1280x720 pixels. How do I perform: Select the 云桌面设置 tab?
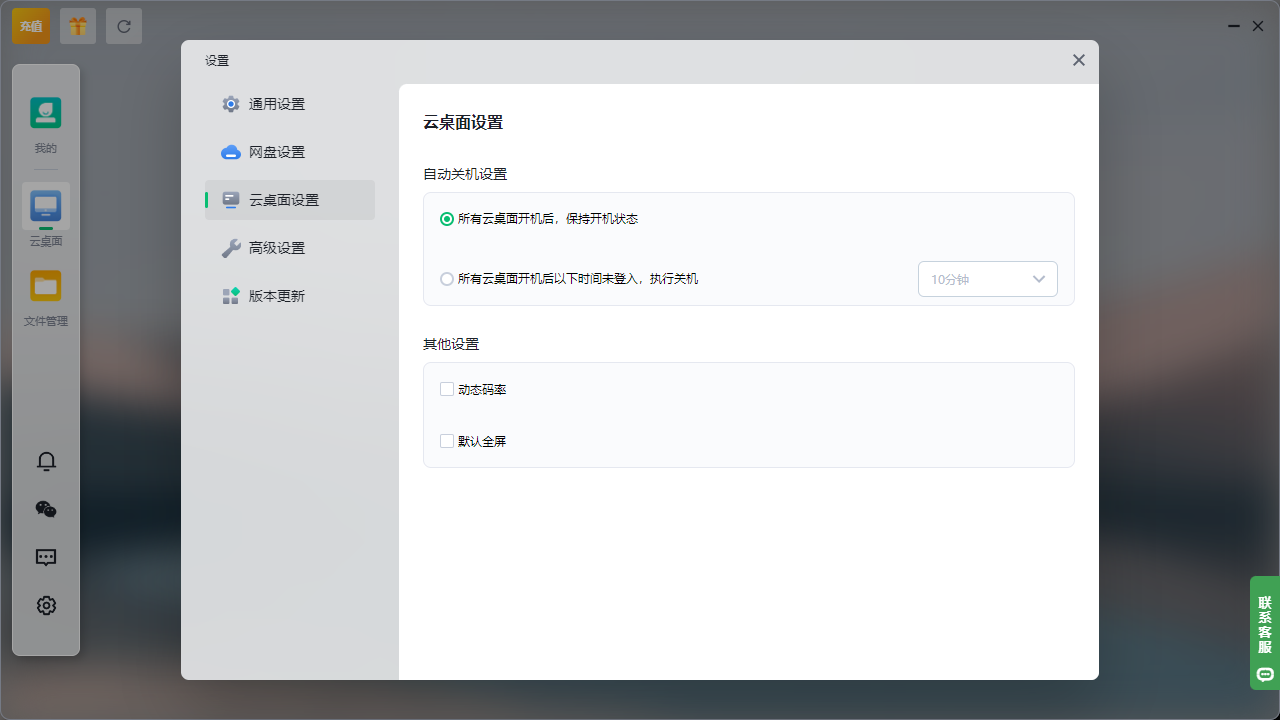pos(290,200)
